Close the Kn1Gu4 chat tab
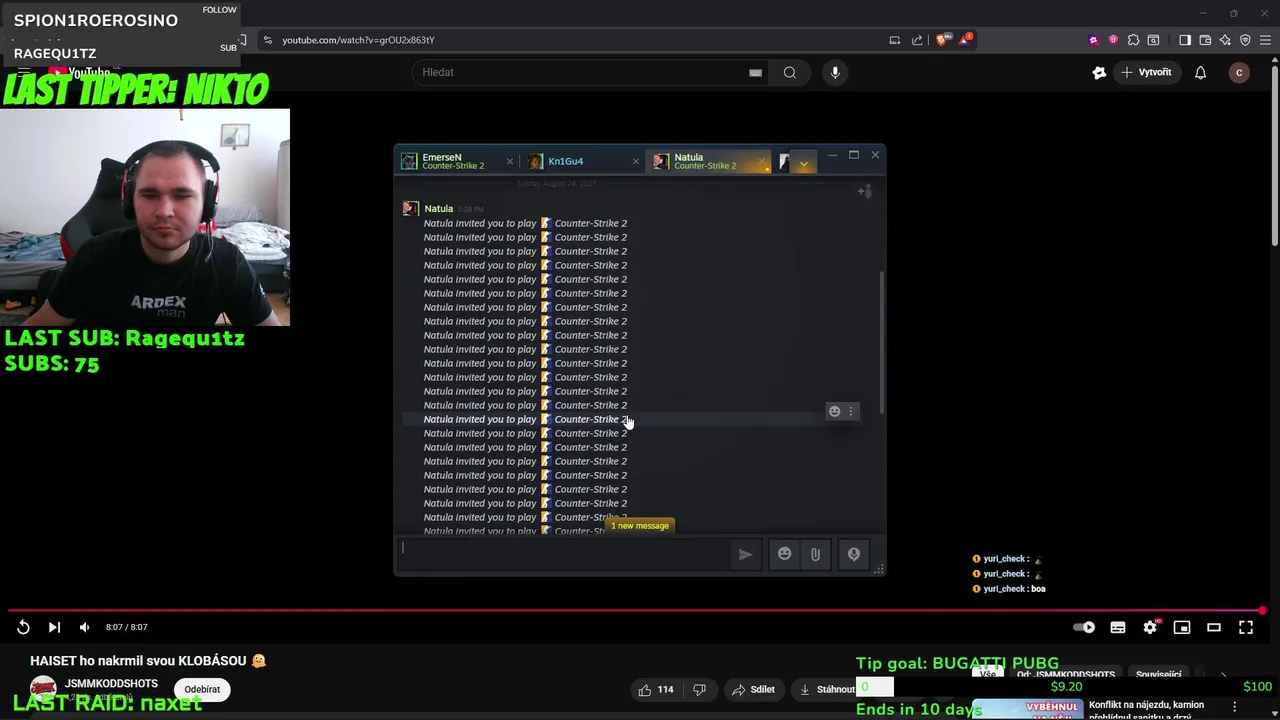This screenshot has height=720, width=1280. point(636,161)
